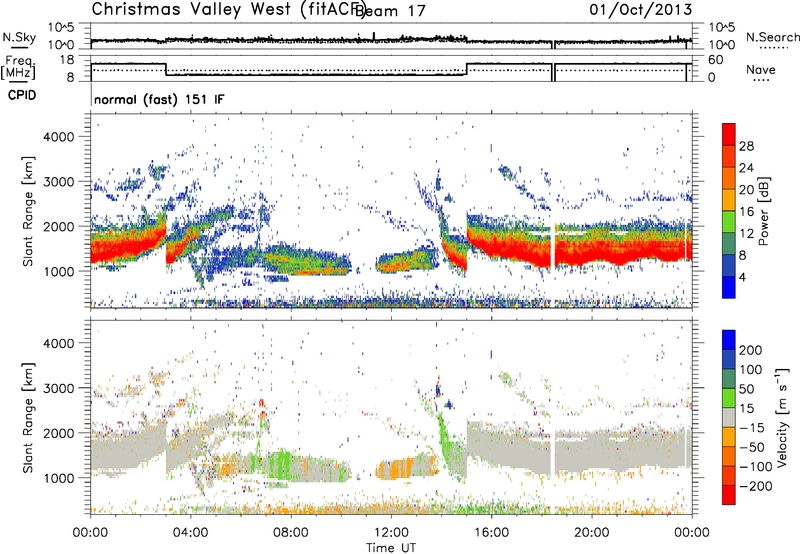The width and height of the screenshot is (800, 554).
Task: Click the "Power [dB]" color bar title
Action: [763, 211]
